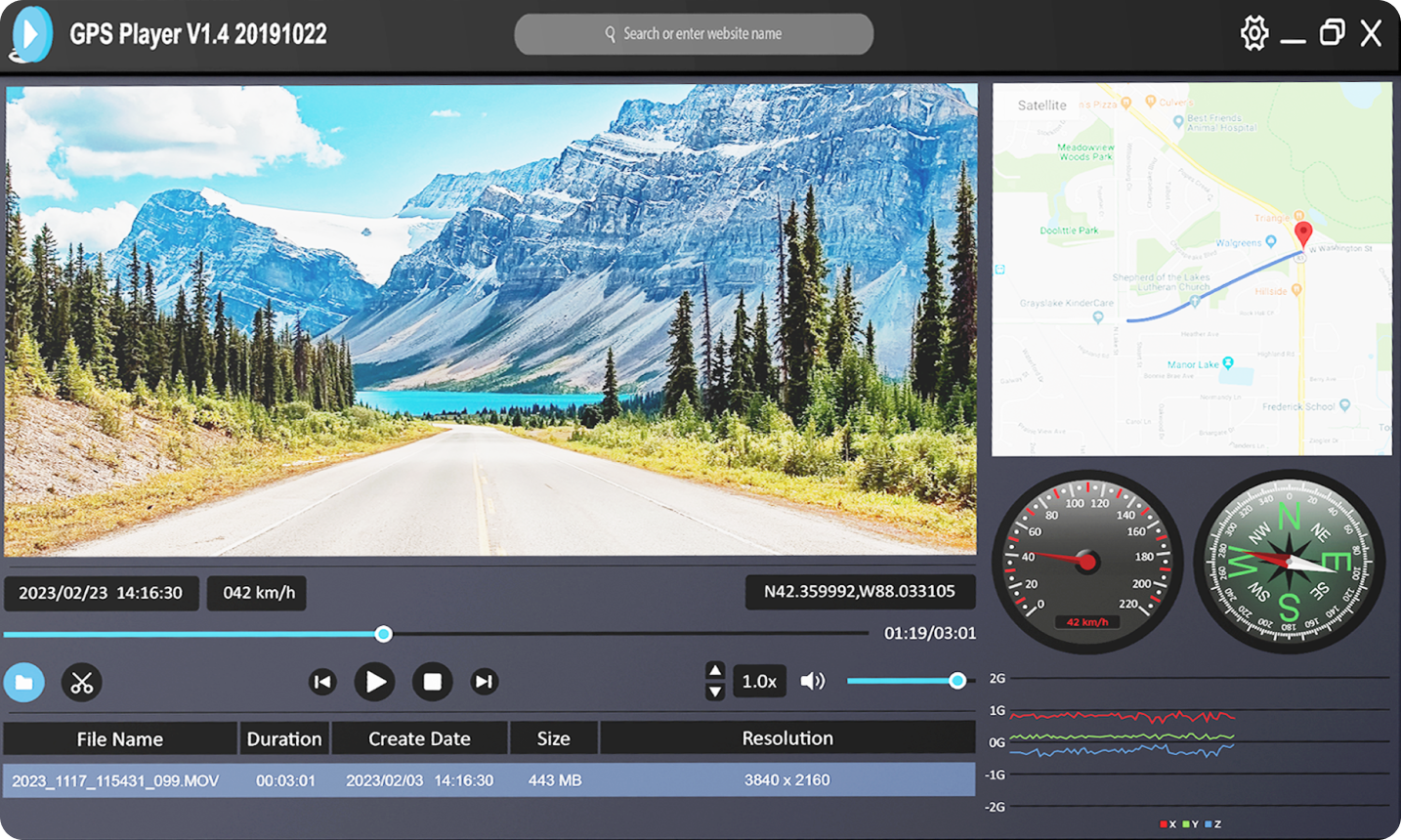Skip to the next video
Screen dimensions: 1401x840
(484, 682)
